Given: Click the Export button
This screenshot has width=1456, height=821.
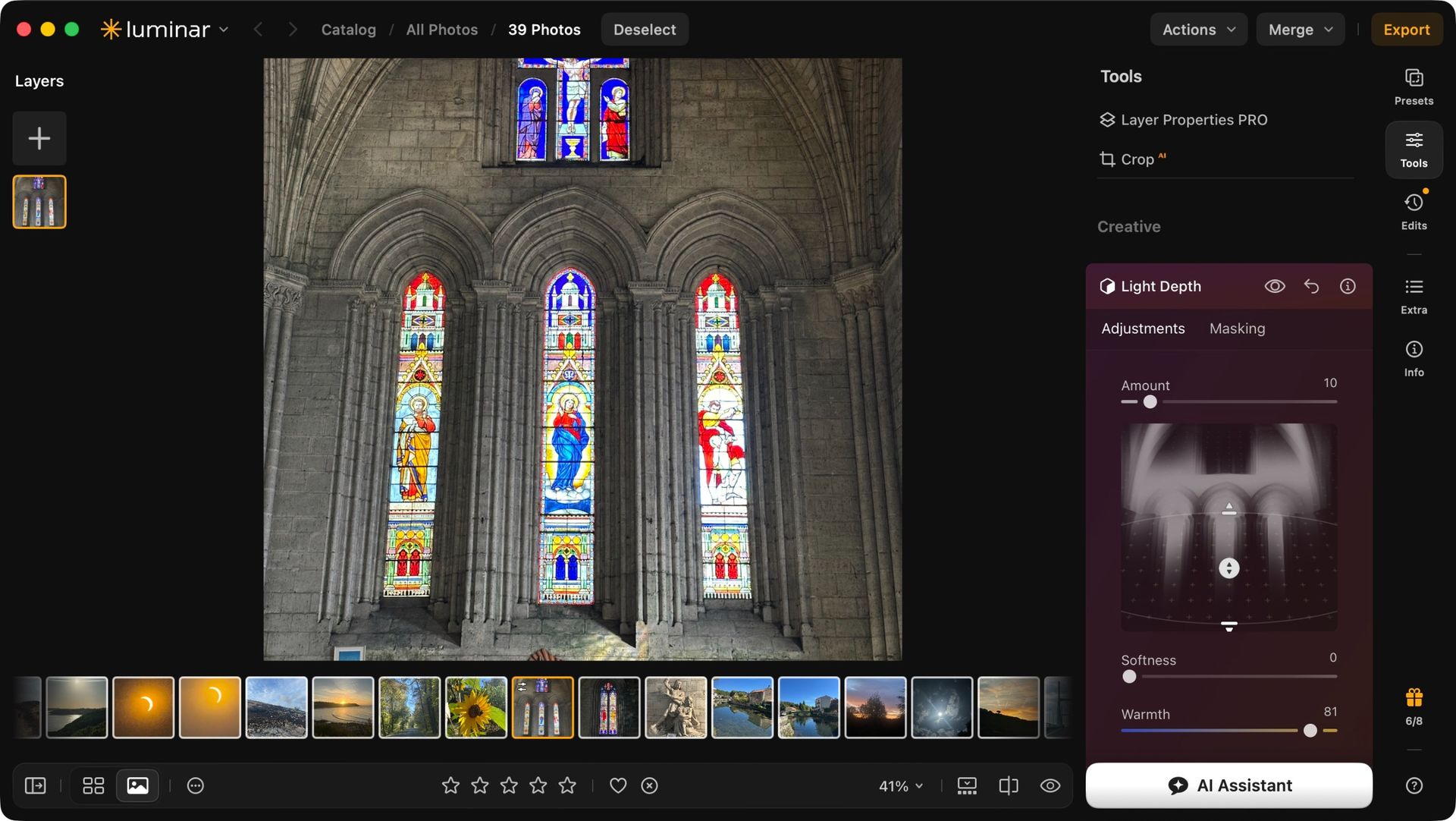Looking at the screenshot, I should 1406,29.
